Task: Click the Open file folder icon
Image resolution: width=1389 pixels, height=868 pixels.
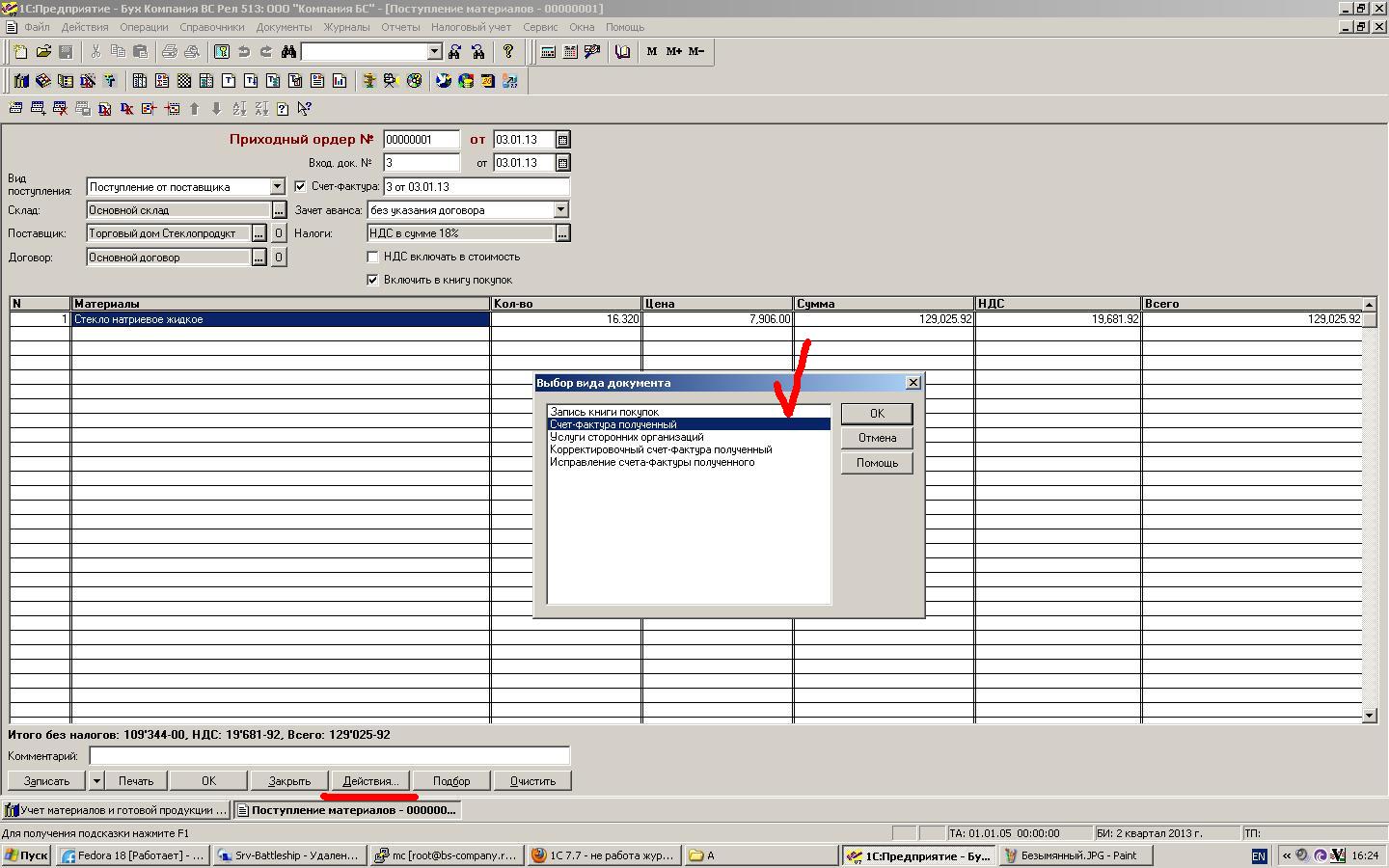Action: [43, 52]
